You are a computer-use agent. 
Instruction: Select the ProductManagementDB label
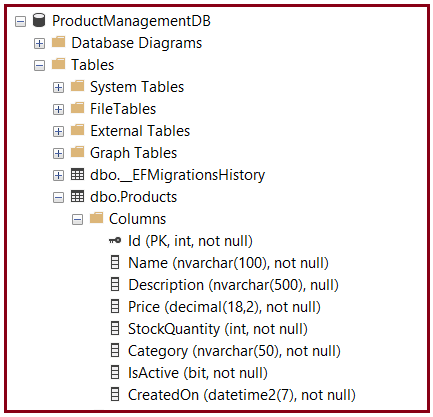(x=132, y=21)
